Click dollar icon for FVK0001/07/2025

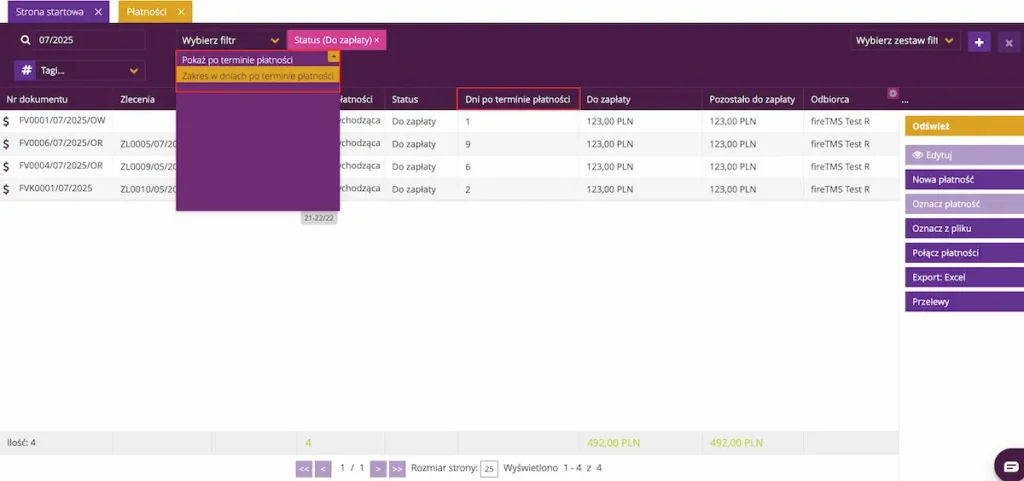pyautogui.click(x=7, y=189)
